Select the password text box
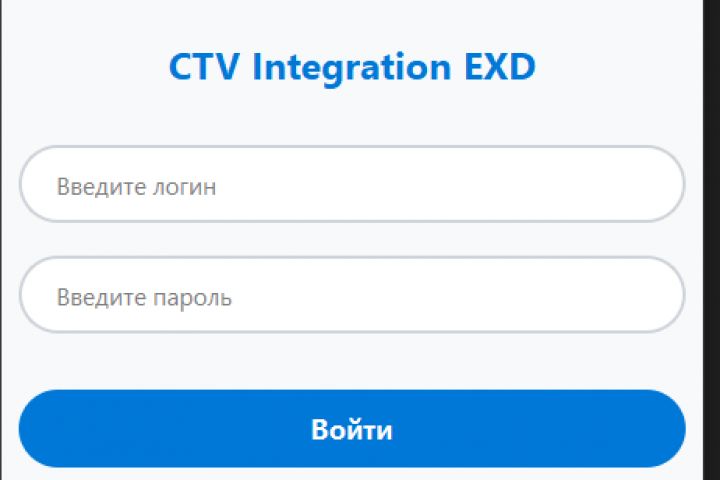The height and width of the screenshot is (480, 720). (x=352, y=295)
